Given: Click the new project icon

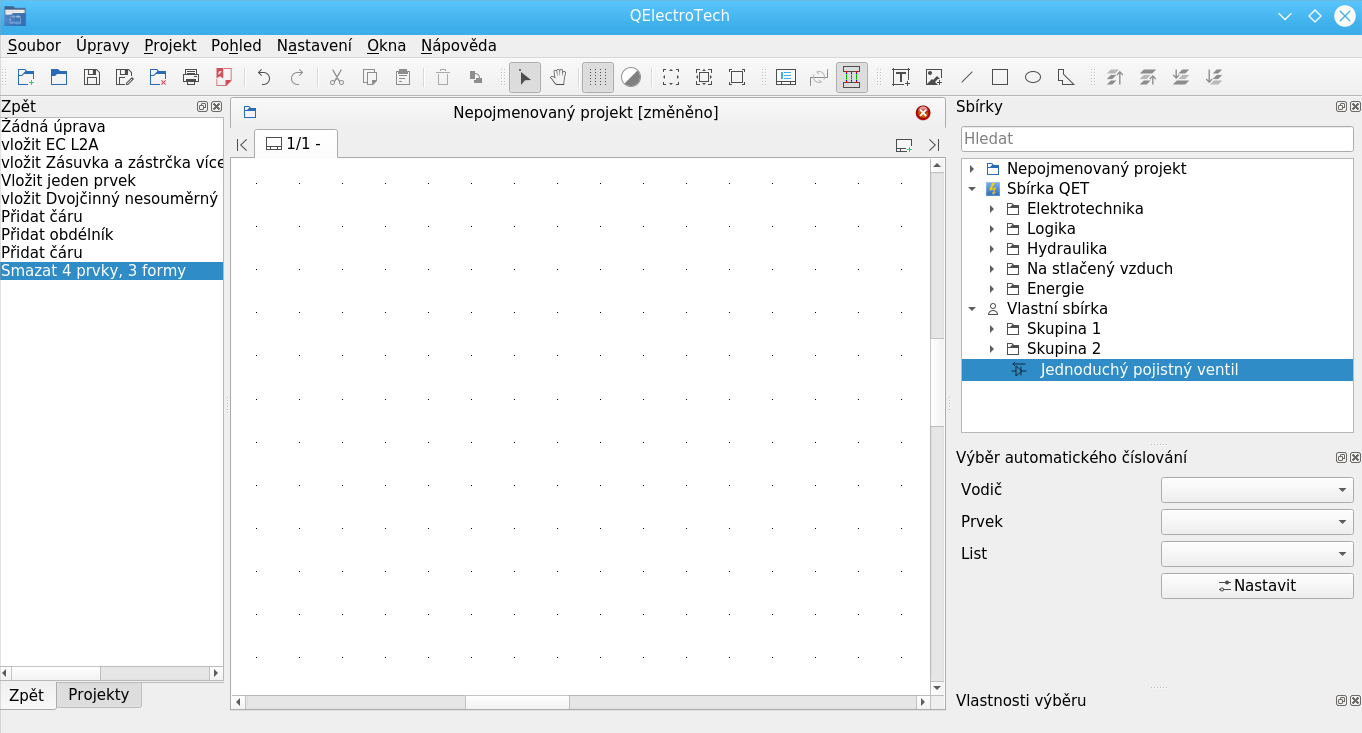Looking at the screenshot, I should tap(25, 77).
